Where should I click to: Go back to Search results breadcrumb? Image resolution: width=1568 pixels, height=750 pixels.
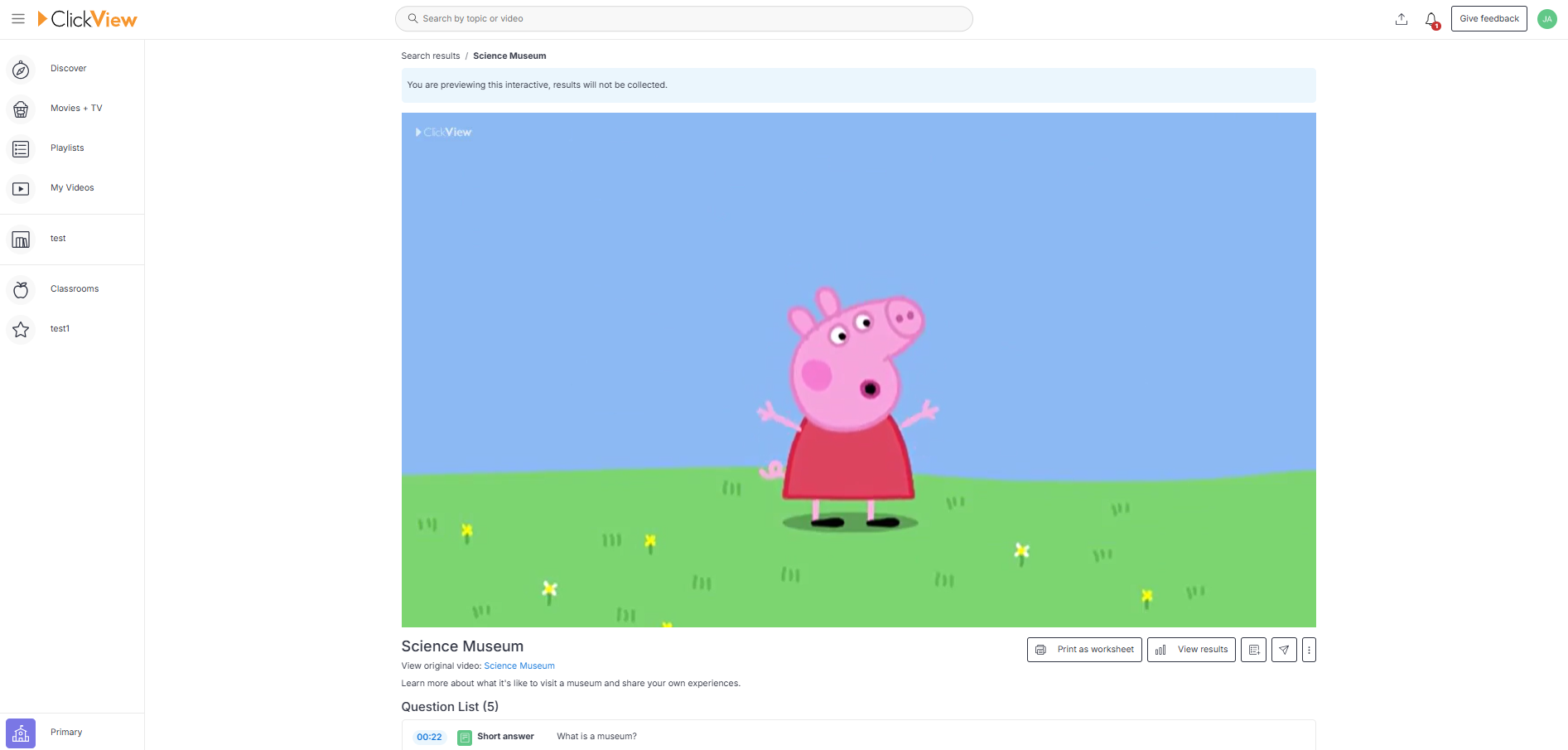point(430,56)
